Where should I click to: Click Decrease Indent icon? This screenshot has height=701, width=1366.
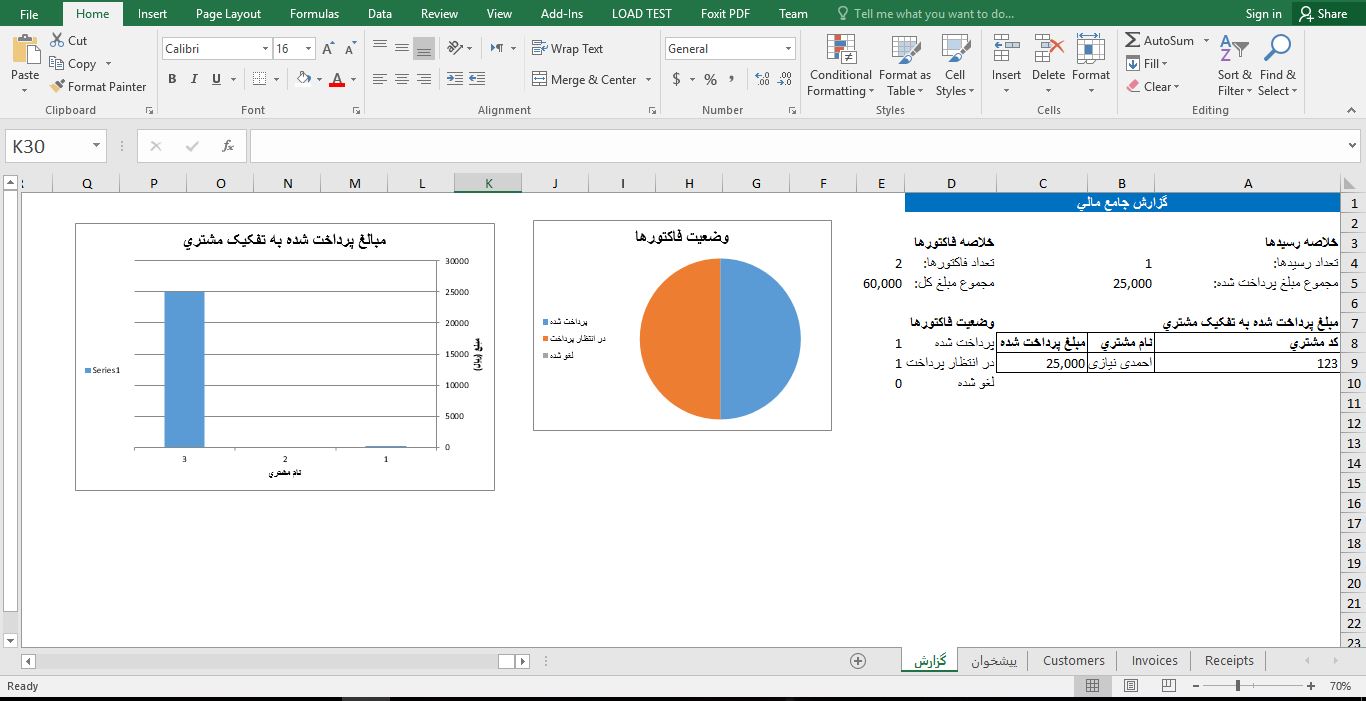(455, 79)
